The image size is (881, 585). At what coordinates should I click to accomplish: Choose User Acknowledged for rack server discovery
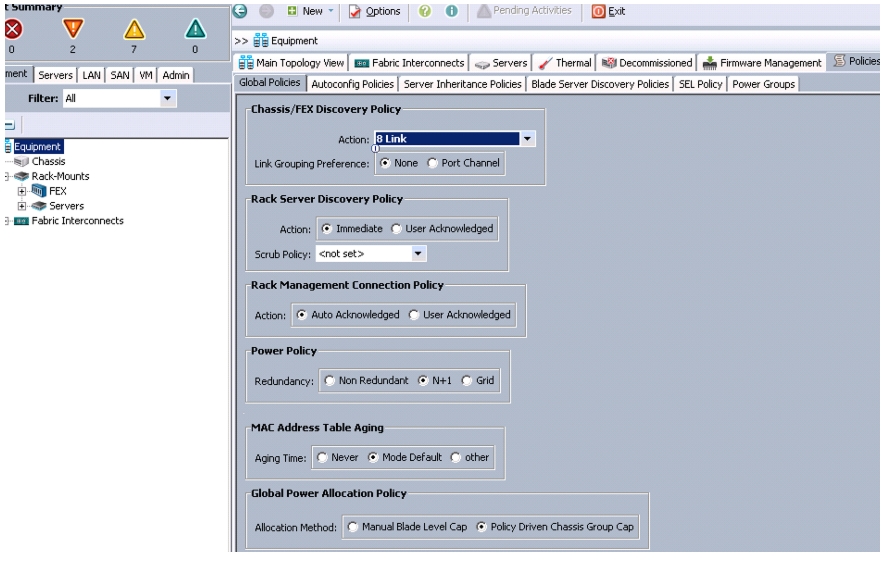[396, 229]
